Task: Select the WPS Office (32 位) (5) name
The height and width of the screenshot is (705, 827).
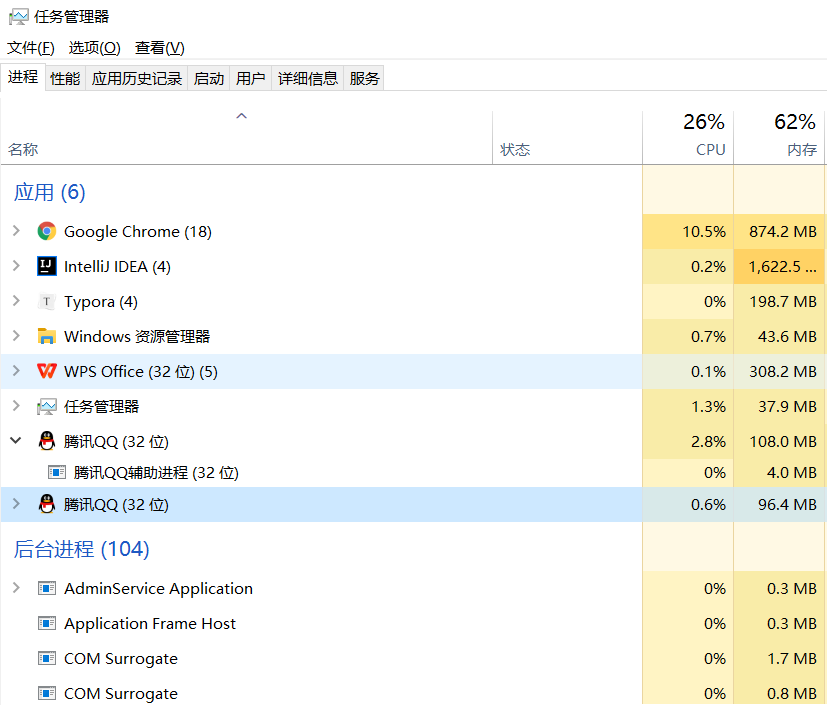Action: (141, 372)
